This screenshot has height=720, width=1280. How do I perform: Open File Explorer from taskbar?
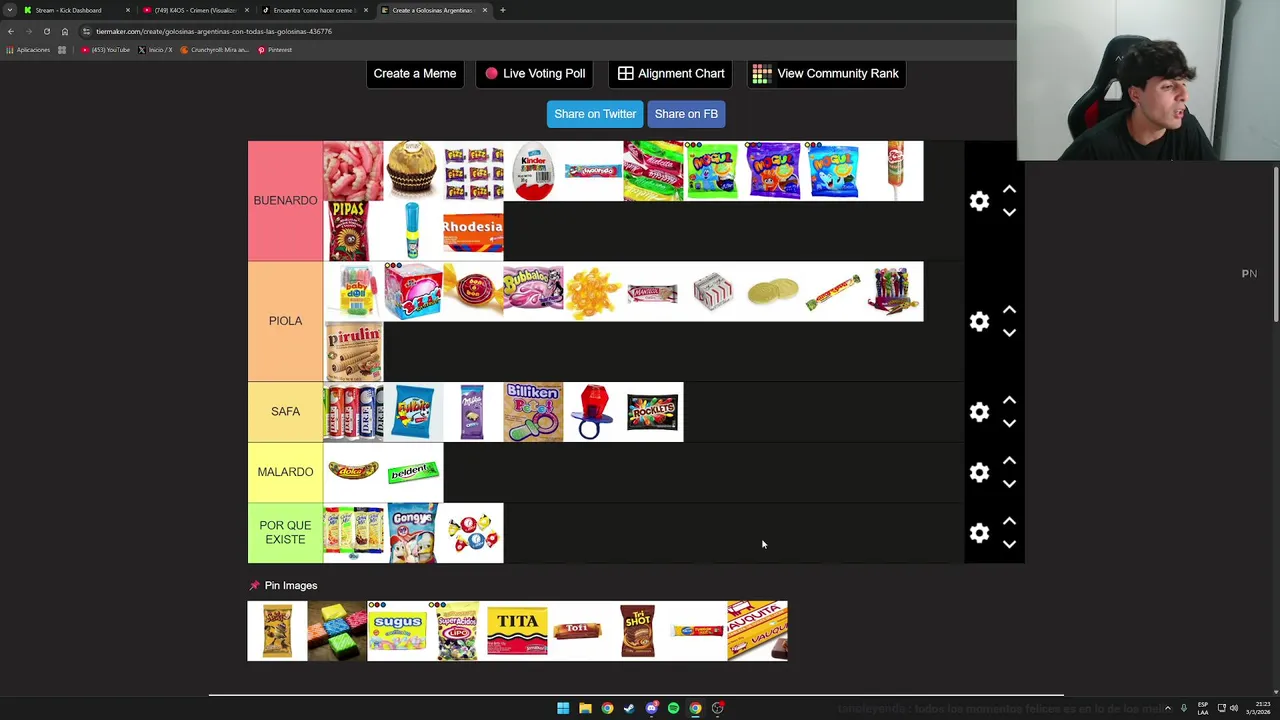click(585, 708)
